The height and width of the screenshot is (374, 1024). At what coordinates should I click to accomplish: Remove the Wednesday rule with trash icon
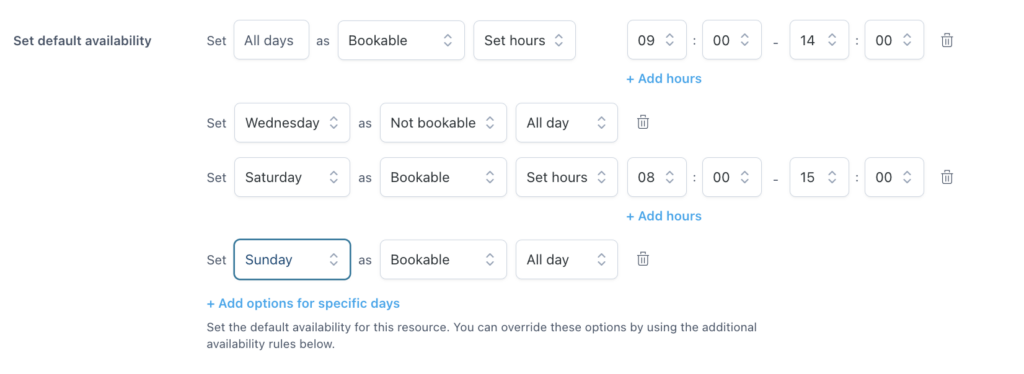click(x=643, y=123)
